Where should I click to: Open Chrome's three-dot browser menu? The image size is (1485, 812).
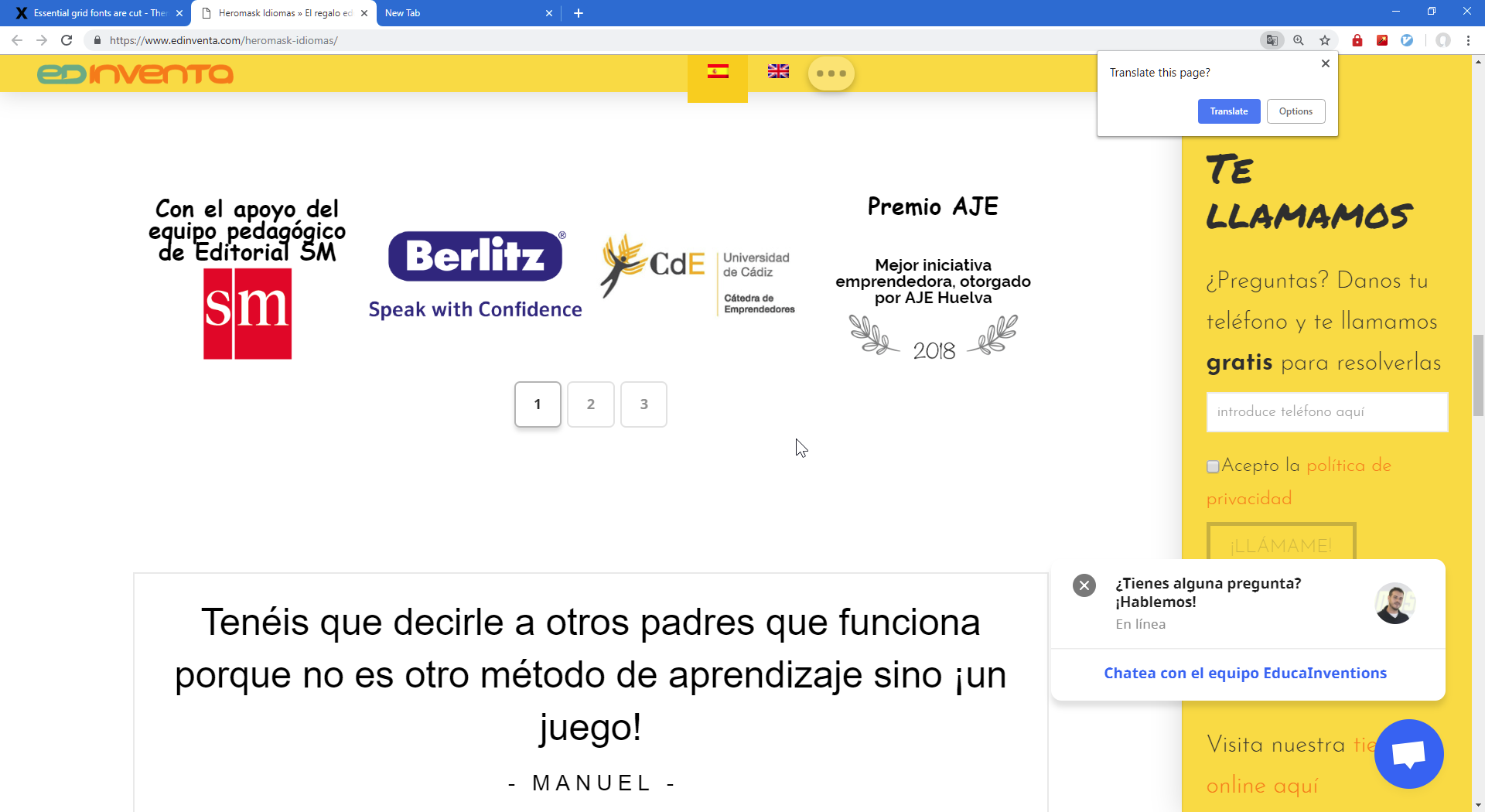pos(1468,40)
